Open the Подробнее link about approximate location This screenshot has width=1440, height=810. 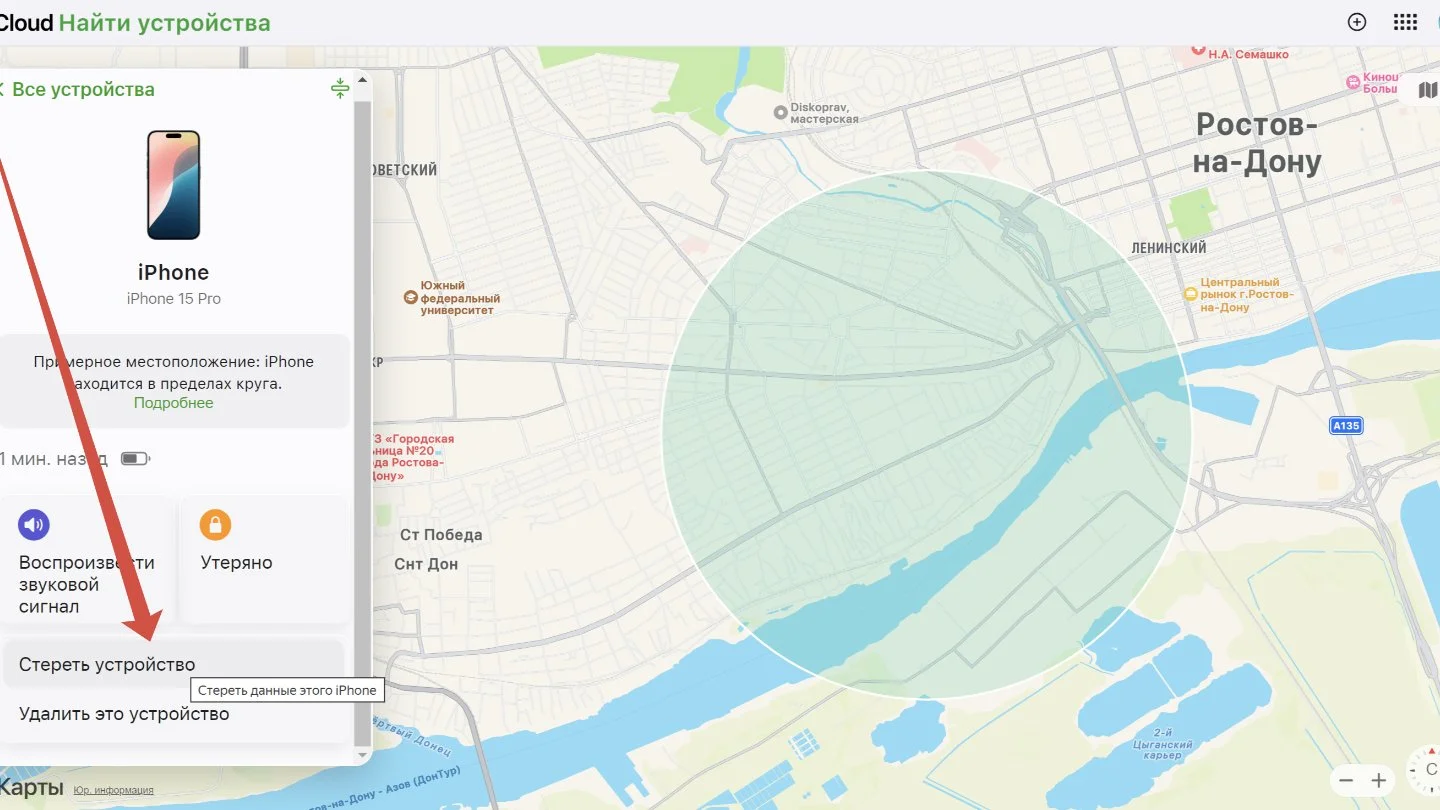pyautogui.click(x=174, y=403)
